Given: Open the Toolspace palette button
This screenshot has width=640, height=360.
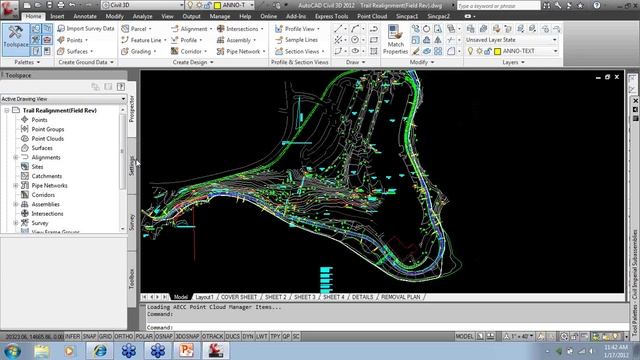Looking at the screenshot, I should coord(16,40).
